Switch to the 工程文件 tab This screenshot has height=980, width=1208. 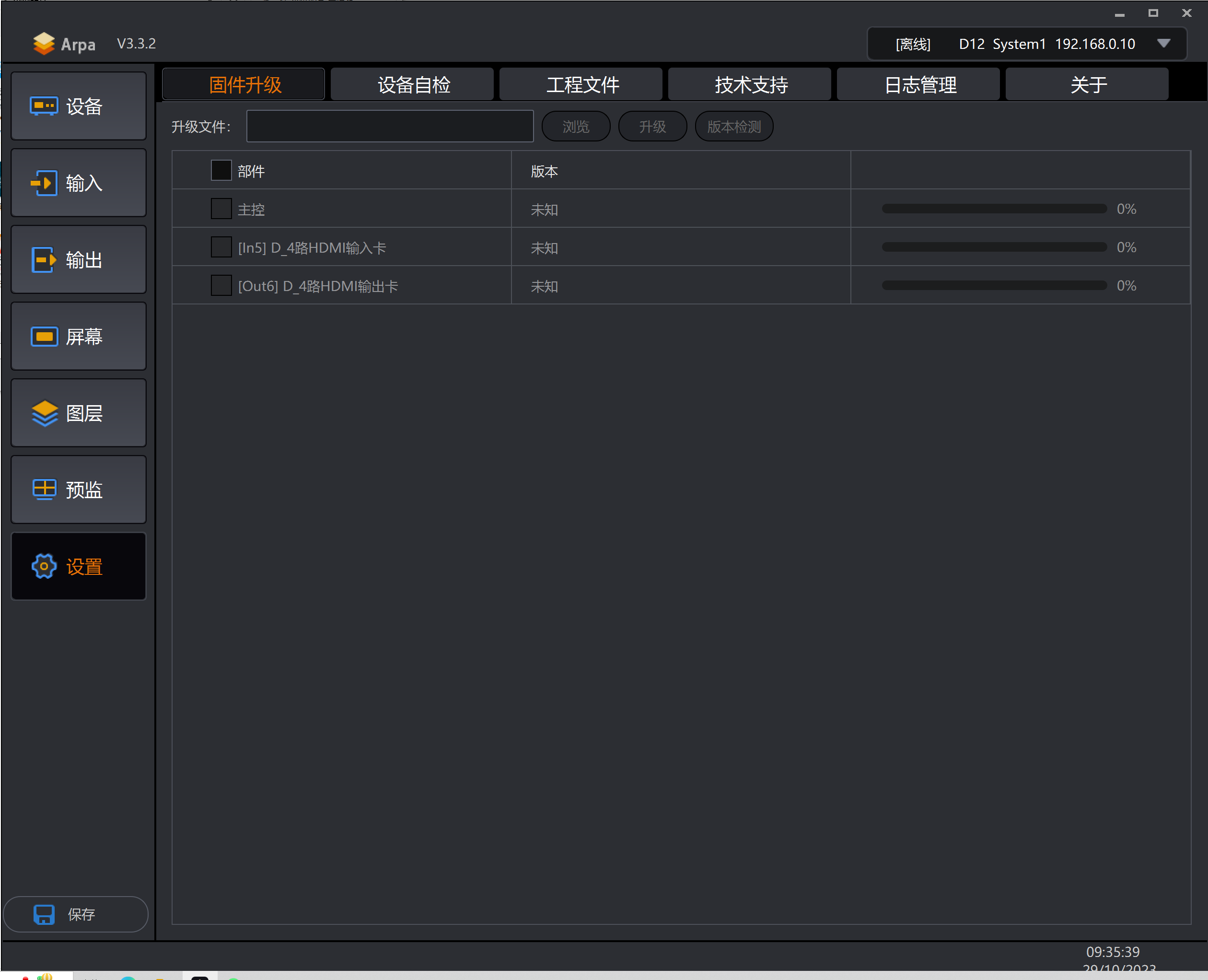[x=581, y=85]
